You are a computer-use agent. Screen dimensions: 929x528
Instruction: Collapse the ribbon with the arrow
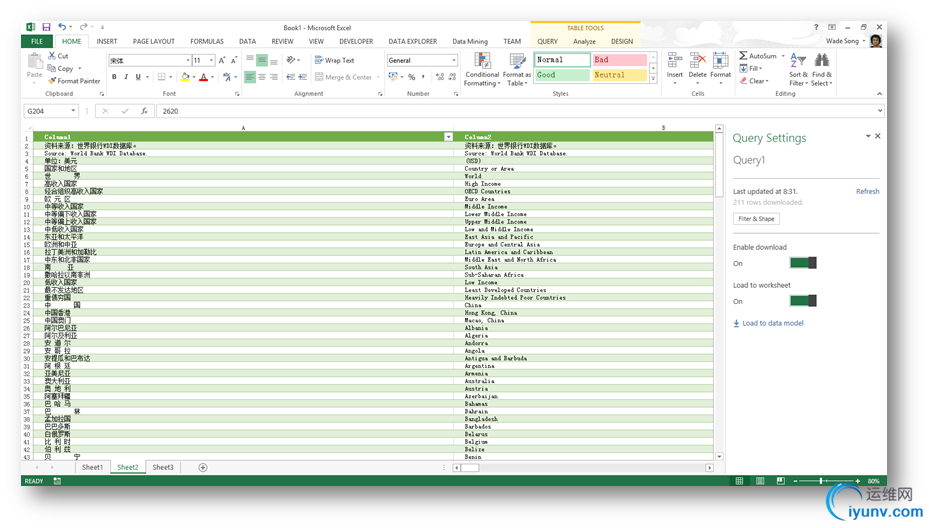pos(879,94)
